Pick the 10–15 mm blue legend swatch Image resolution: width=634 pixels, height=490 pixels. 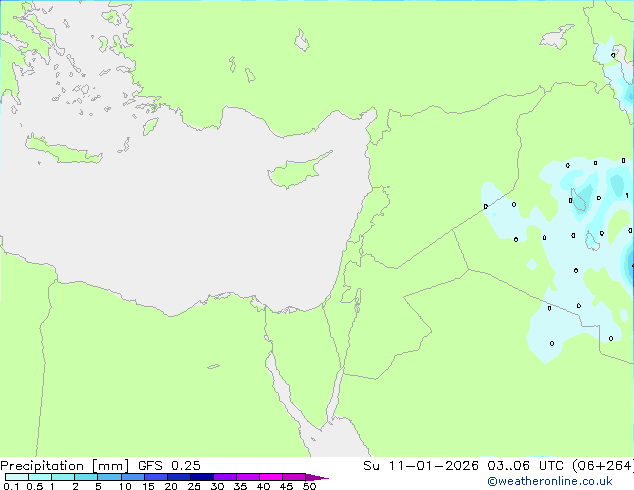[132, 477]
